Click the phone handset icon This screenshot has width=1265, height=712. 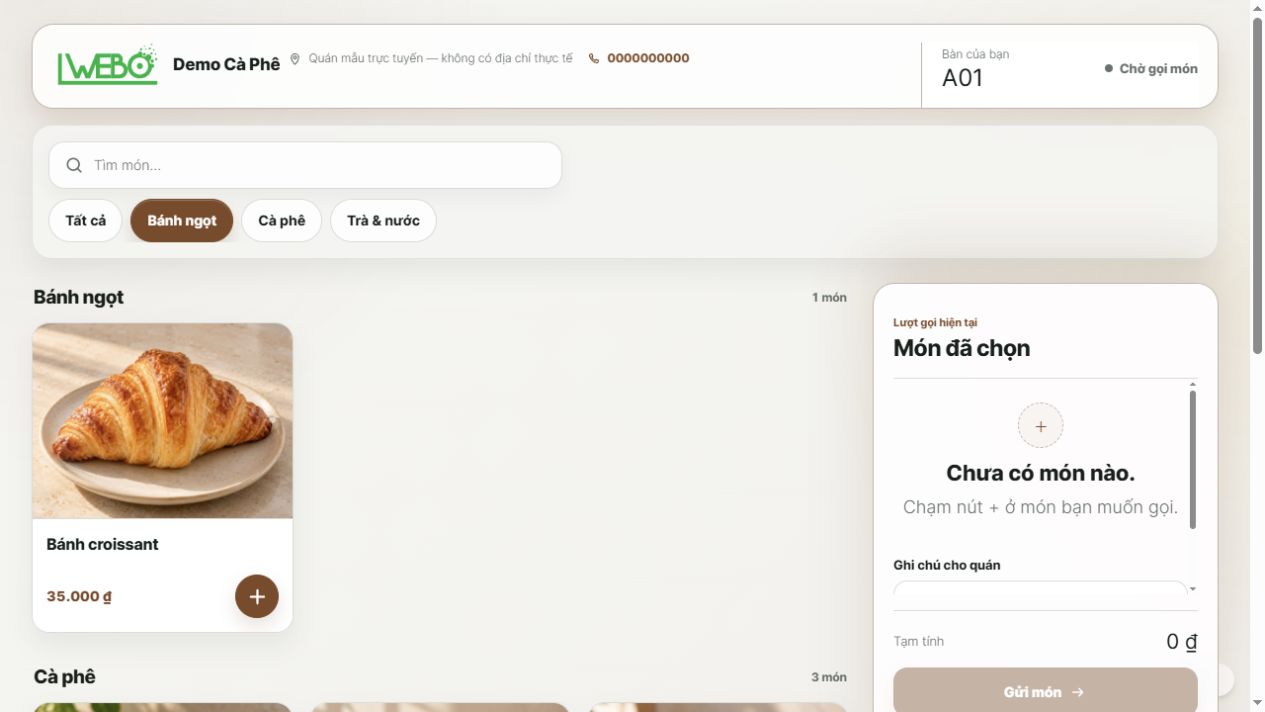click(x=594, y=59)
